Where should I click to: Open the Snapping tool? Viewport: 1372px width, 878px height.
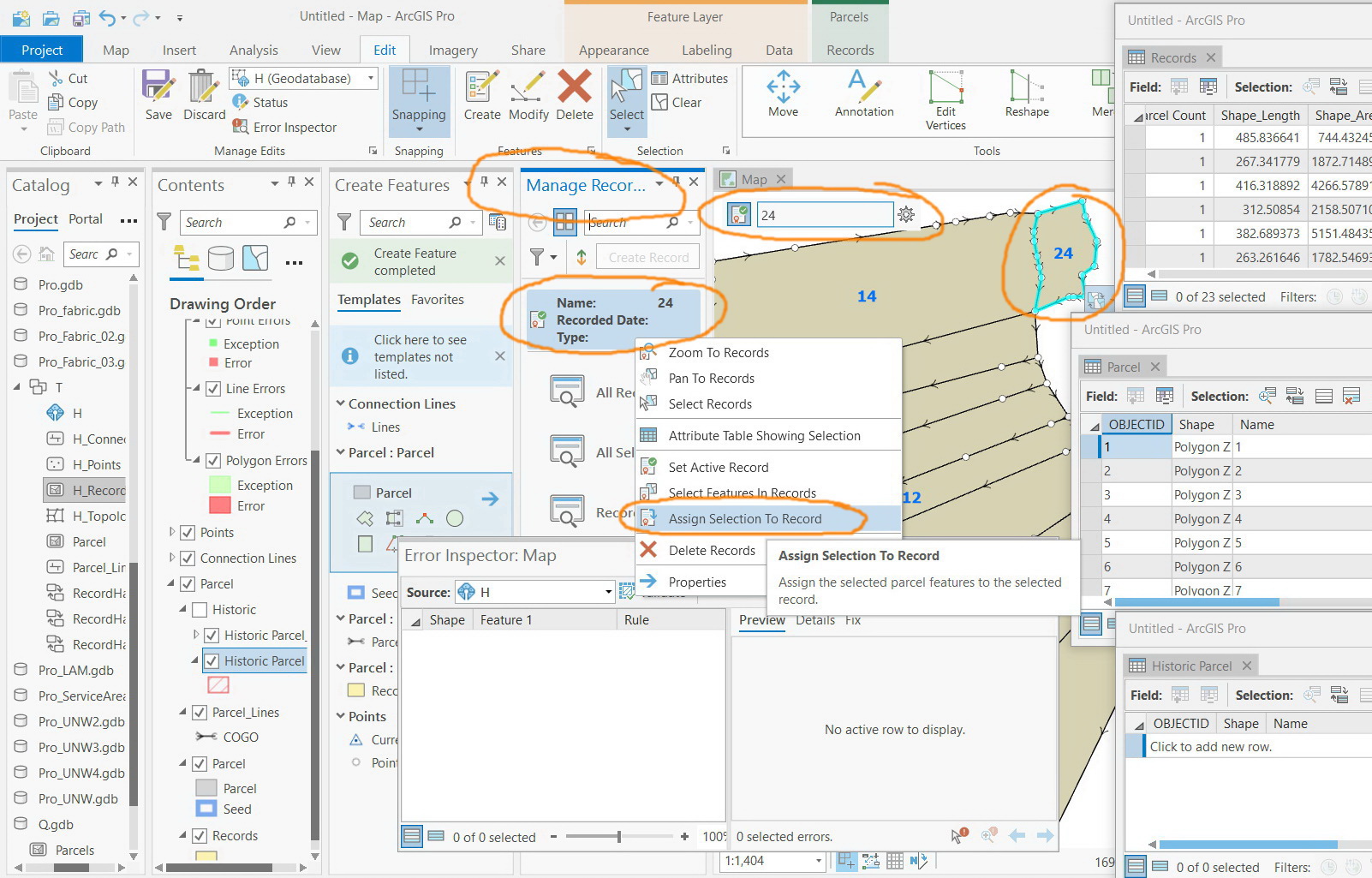pyautogui.click(x=419, y=101)
